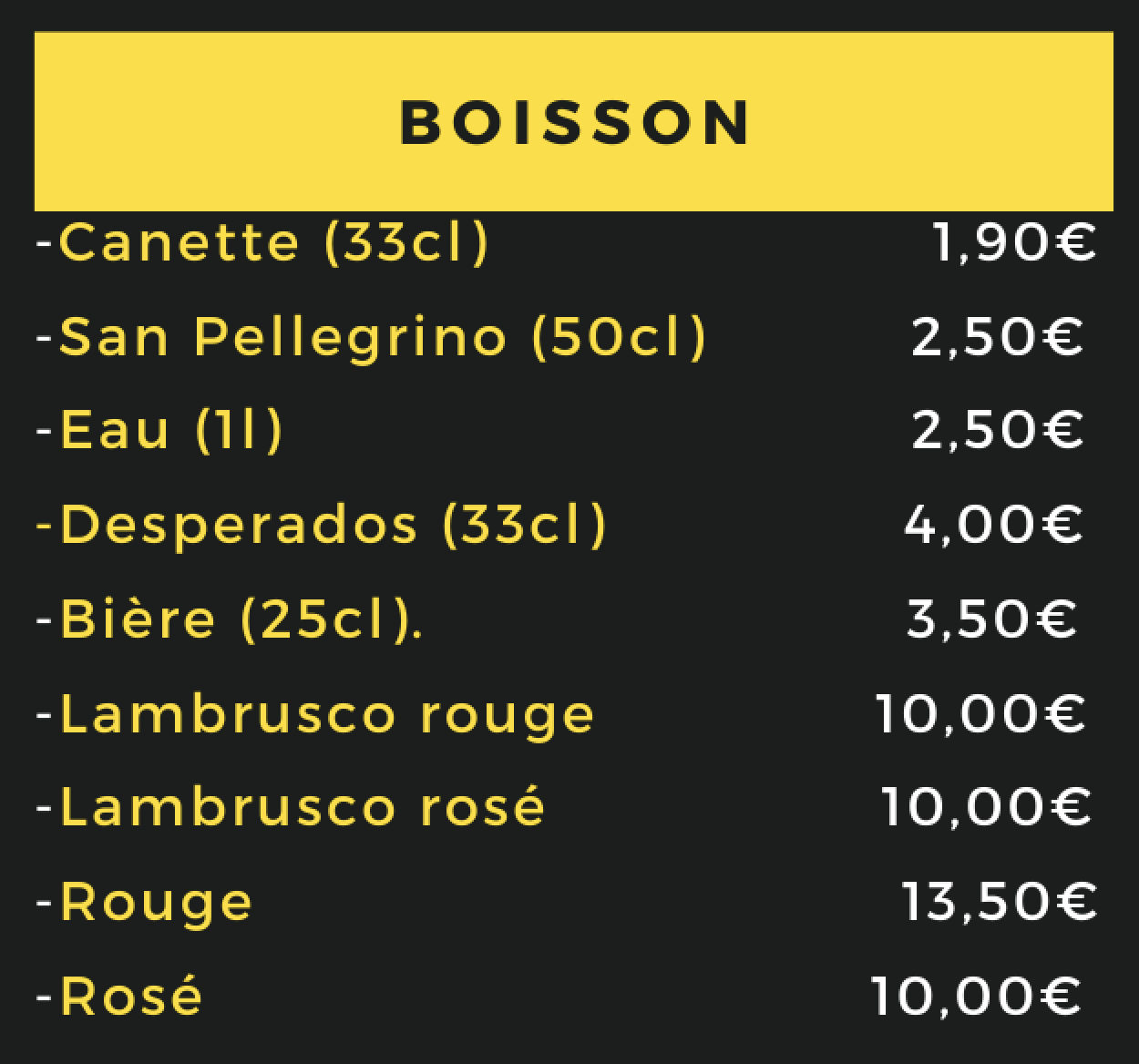The image size is (1139, 1064).
Task: Select the Canette (33cl) menu item
Action: (x=262, y=242)
